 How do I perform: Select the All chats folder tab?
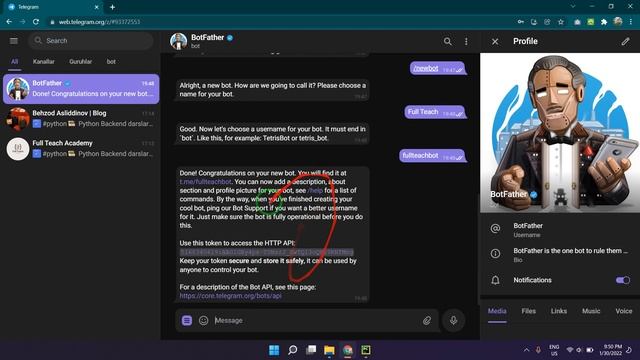tap(15, 62)
